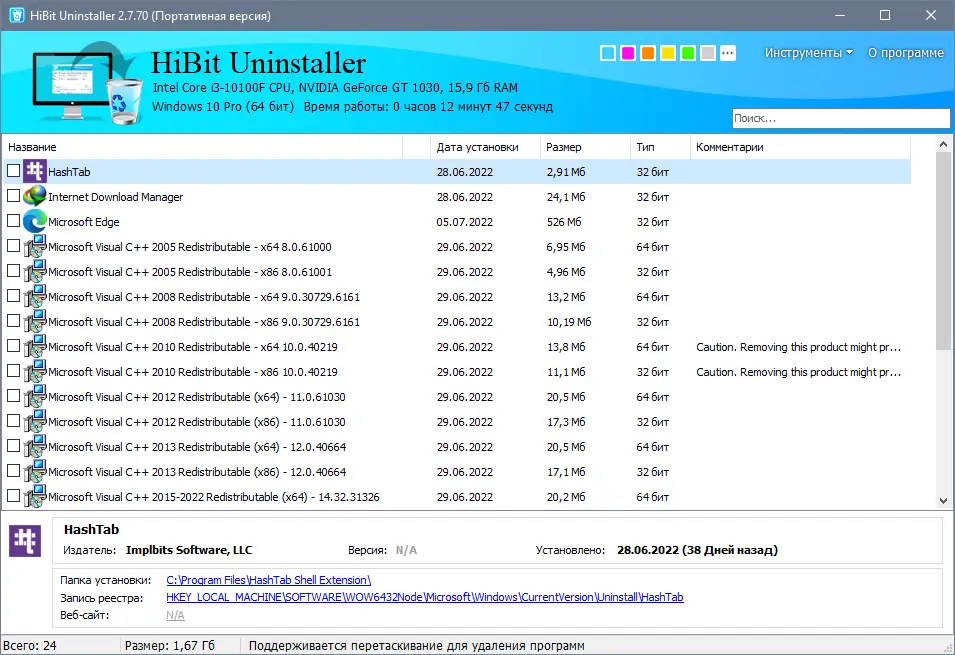Click icon of Visual C++ 2010 x64 entry
The image size is (955, 655).
pos(35,346)
